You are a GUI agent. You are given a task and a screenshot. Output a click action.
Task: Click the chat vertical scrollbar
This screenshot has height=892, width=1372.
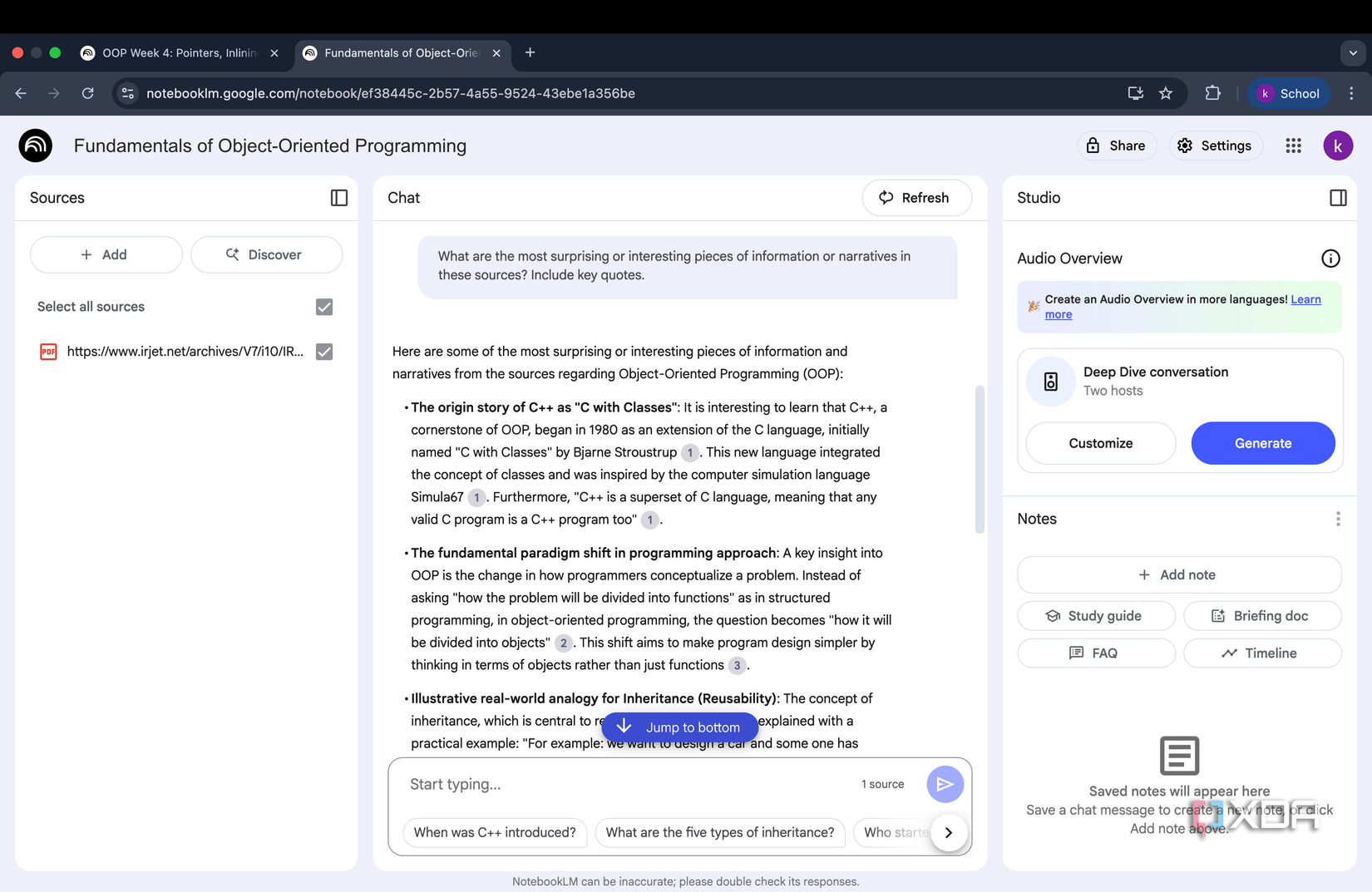pos(980,459)
